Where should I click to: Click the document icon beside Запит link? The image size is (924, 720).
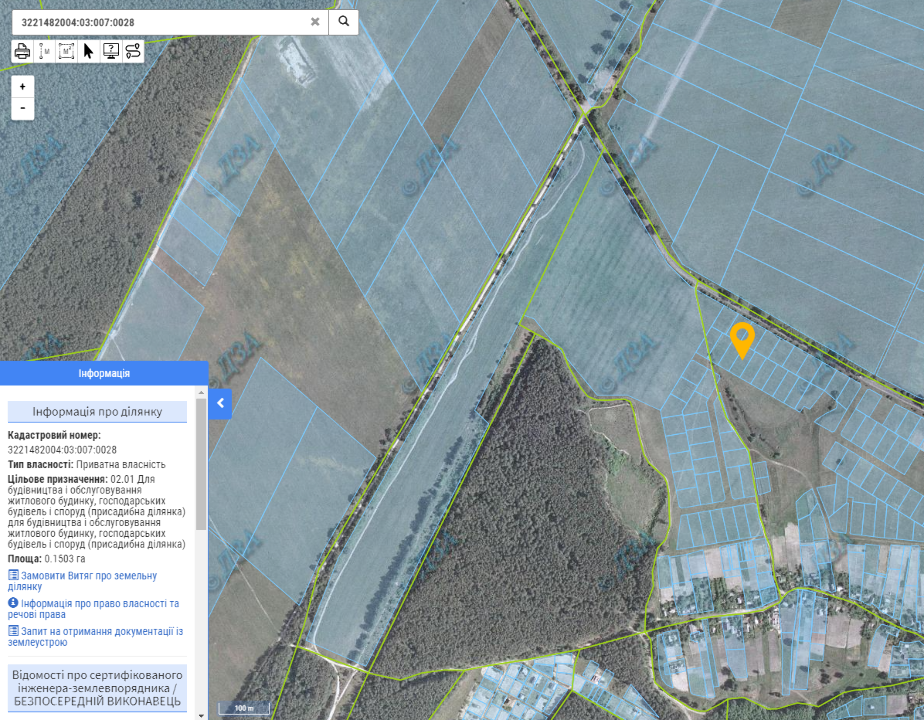coord(13,630)
